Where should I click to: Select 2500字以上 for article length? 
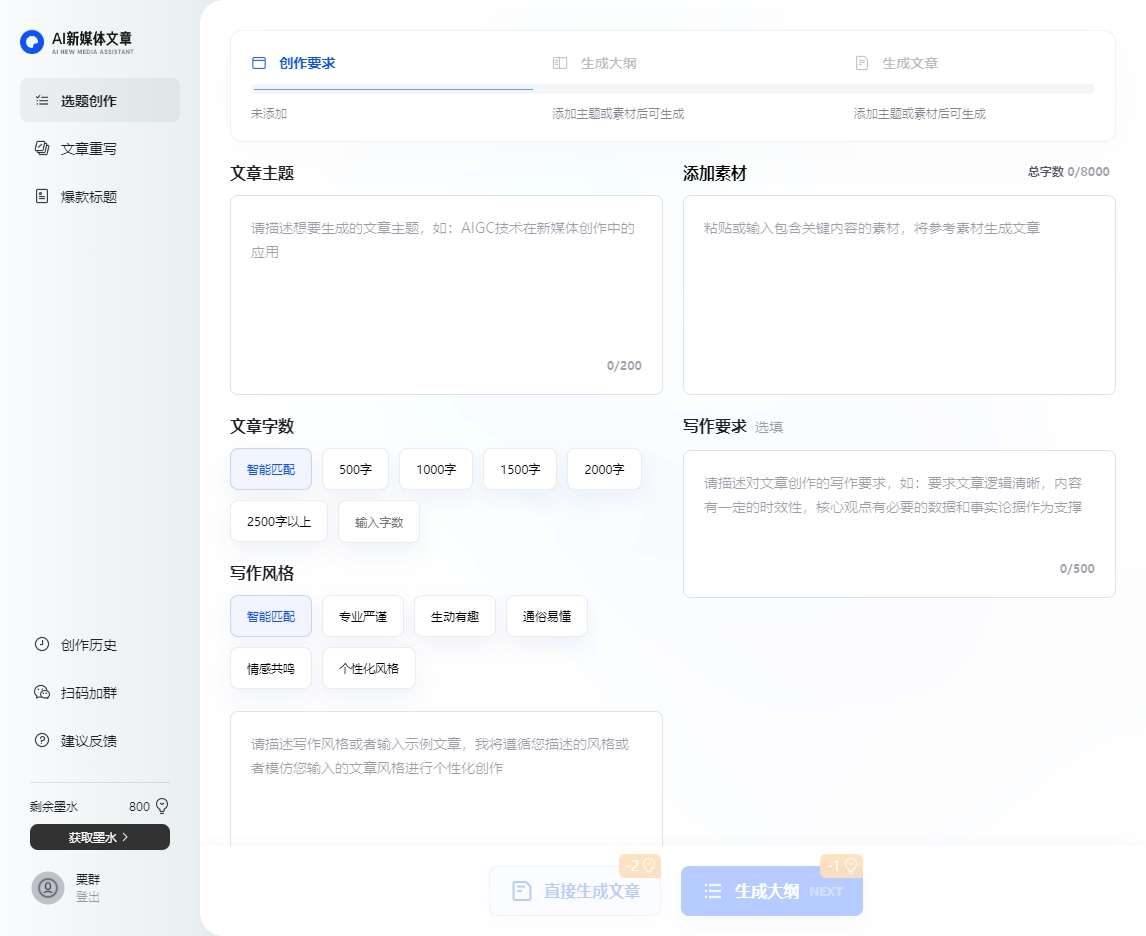(278, 521)
